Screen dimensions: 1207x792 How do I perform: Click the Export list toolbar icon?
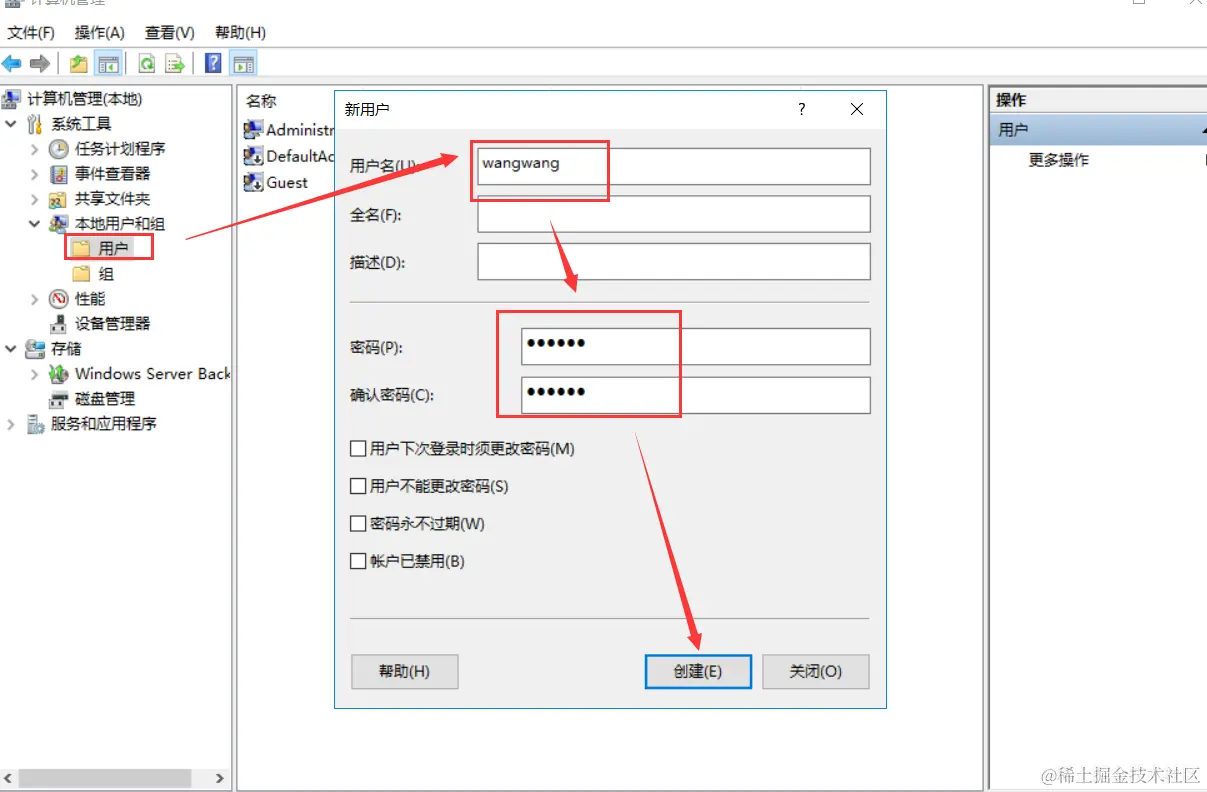[176, 64]
